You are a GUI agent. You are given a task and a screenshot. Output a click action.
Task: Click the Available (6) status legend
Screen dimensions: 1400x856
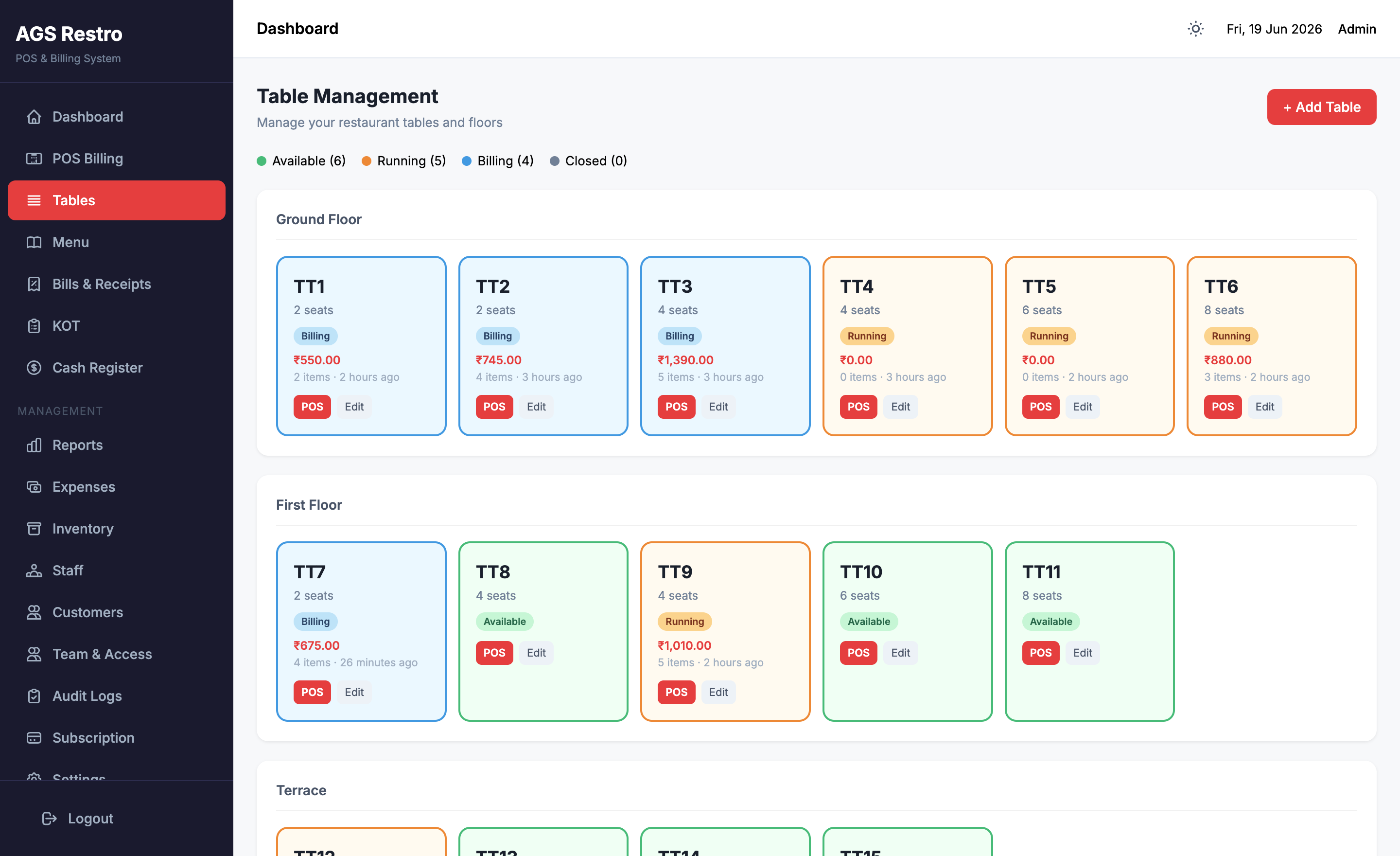[301, 161]
